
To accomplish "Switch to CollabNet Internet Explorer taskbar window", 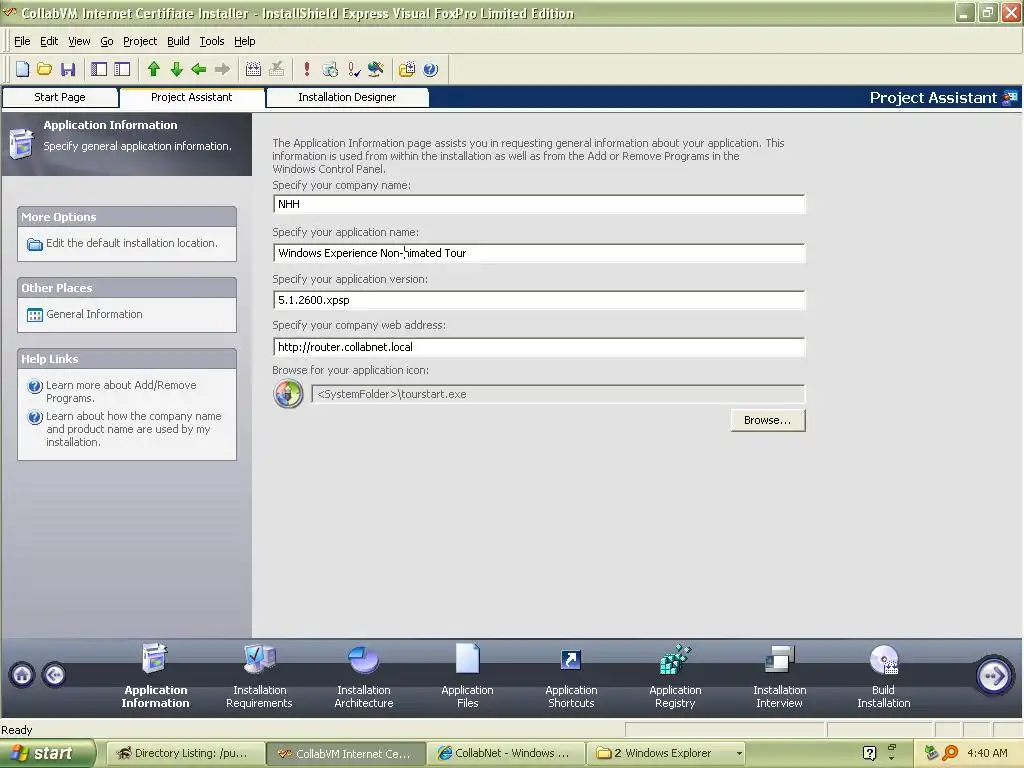I will coord(505,753).
